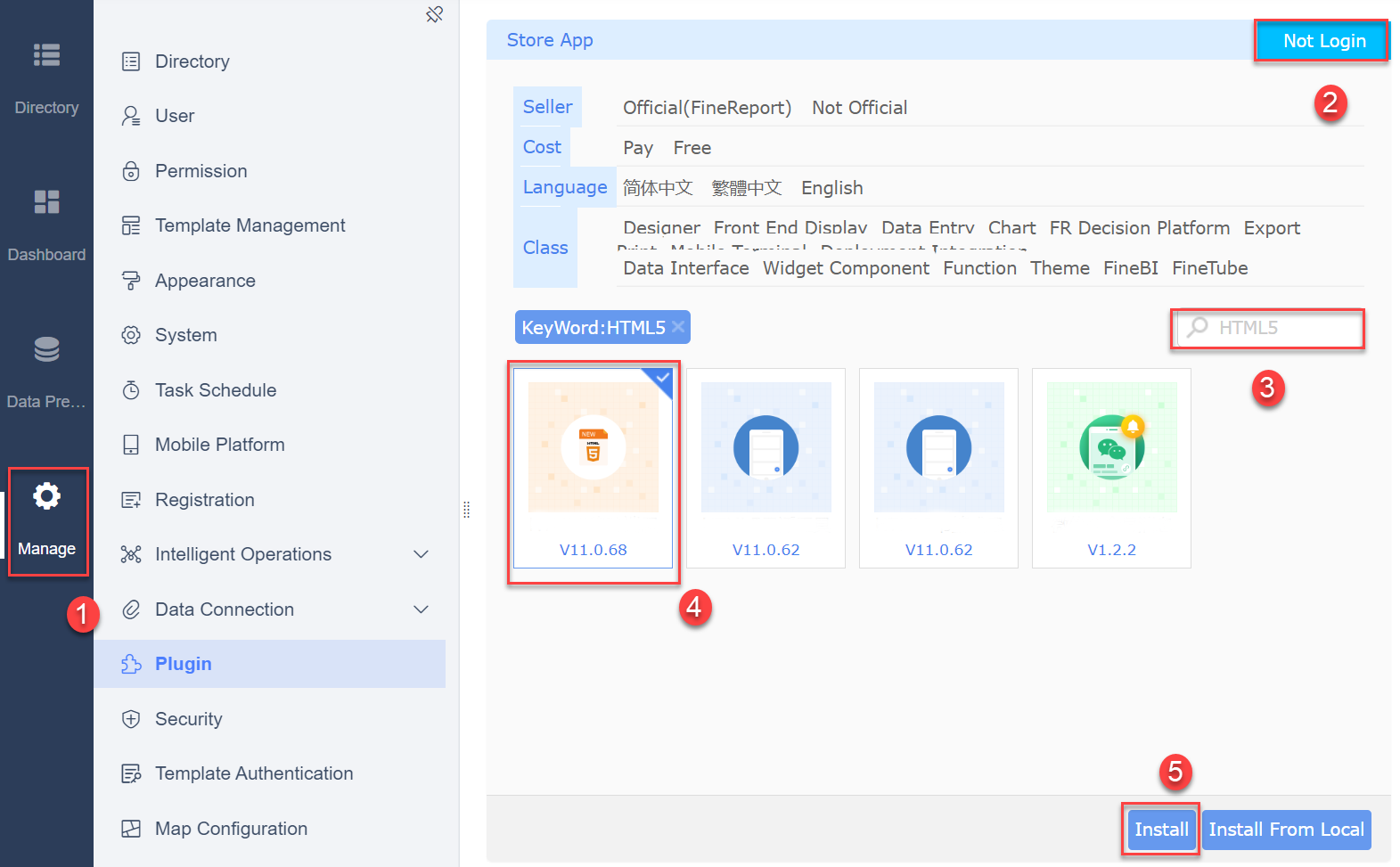
Task: Filter by Official(FineReport) seller
Action: [707, 108]
